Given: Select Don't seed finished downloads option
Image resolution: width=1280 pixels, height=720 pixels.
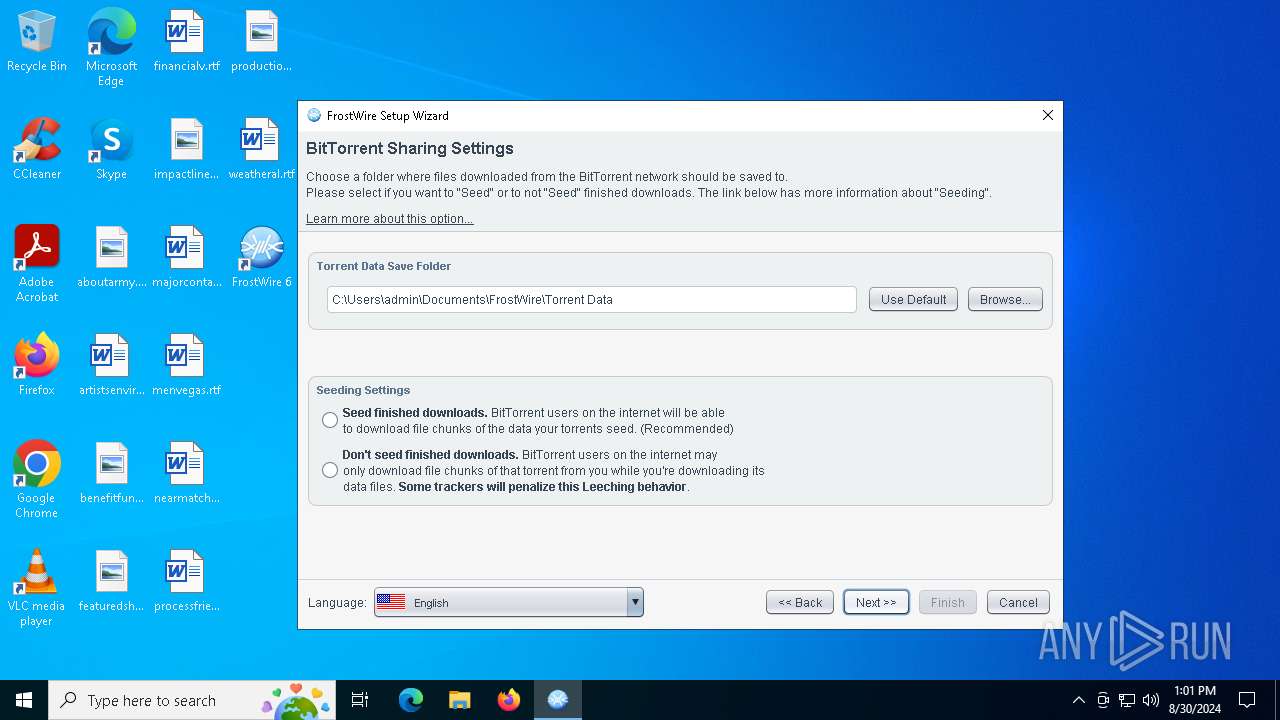Looking at the screenshot, I should 330,471.
